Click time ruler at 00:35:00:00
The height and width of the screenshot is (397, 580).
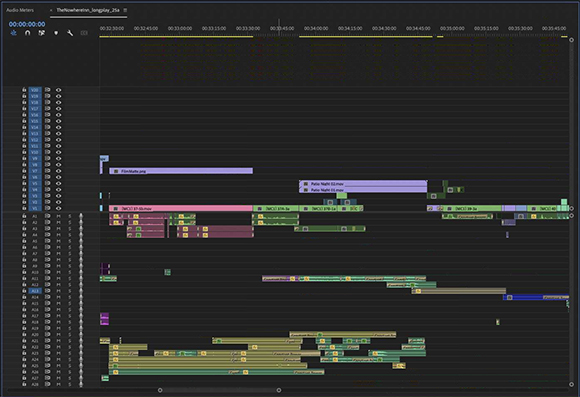(452, 28)
